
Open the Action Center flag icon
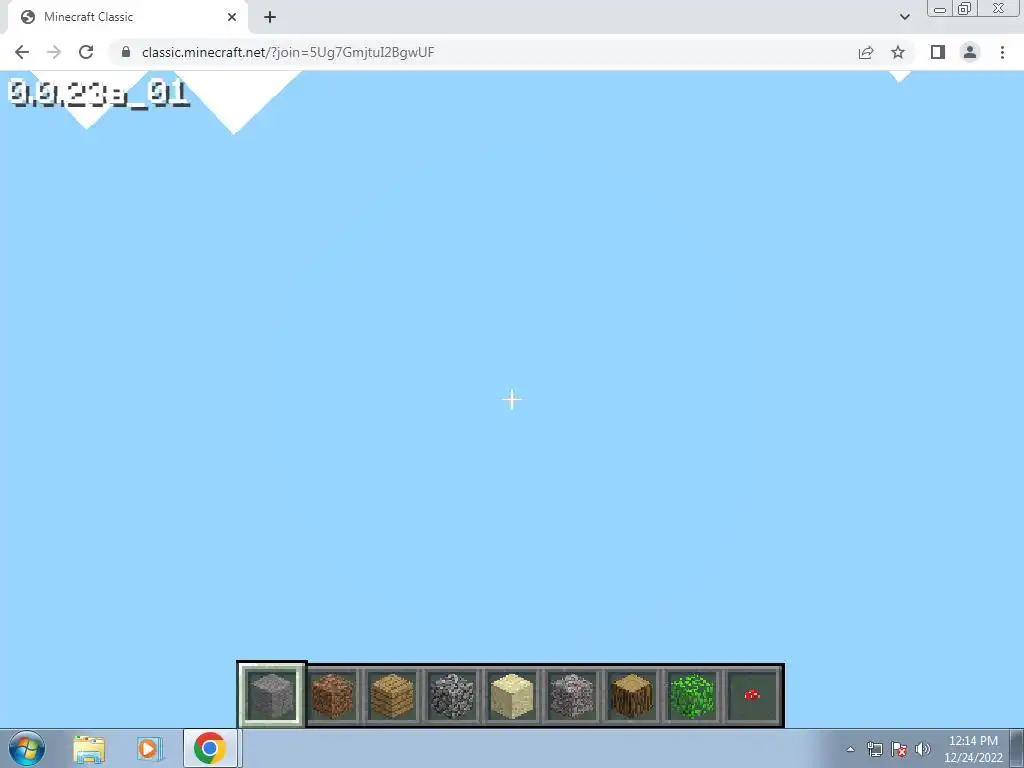pos(899,749)
